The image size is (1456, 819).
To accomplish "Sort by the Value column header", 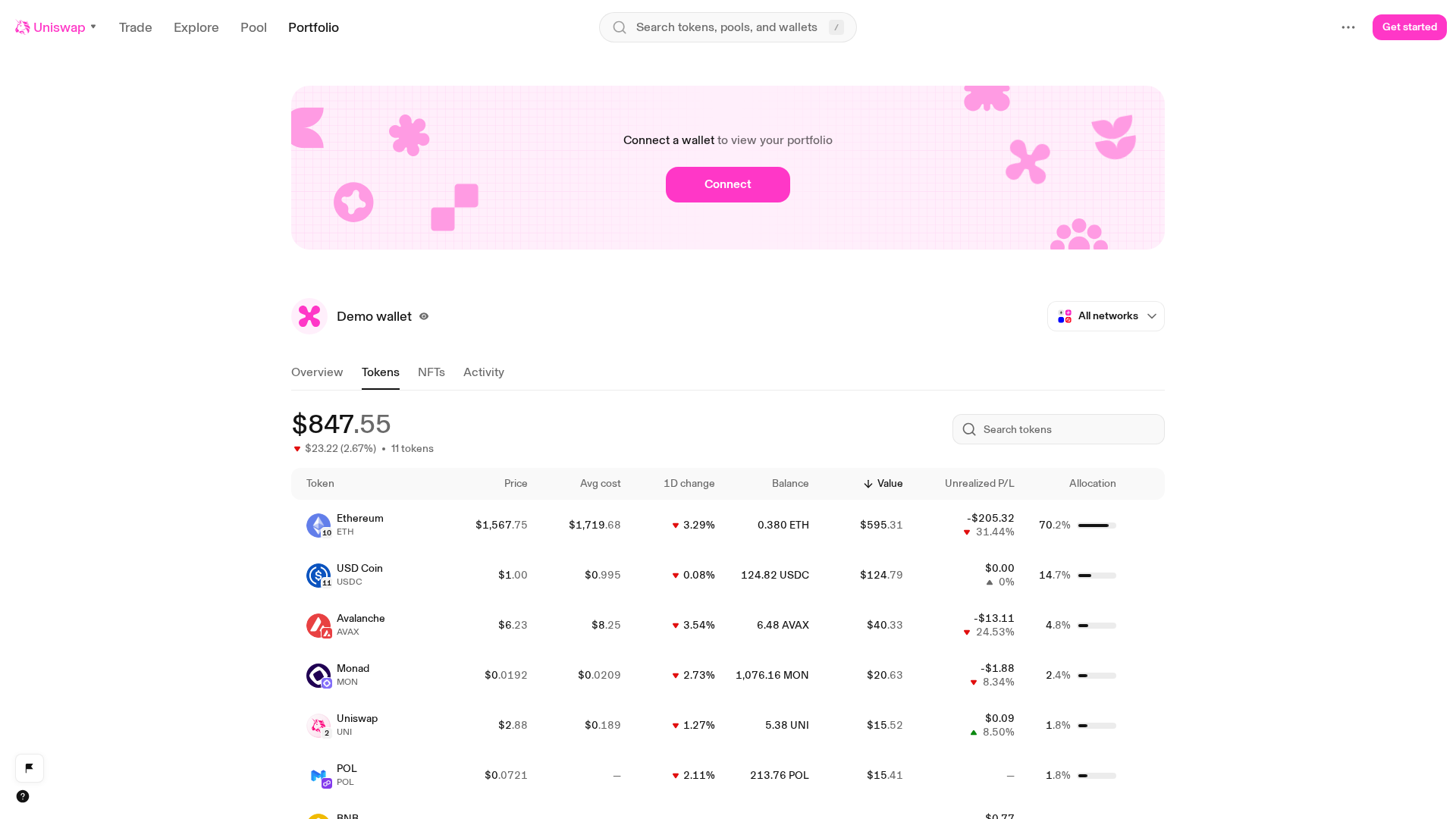I will pyautogui.click(x=890, y=484).
